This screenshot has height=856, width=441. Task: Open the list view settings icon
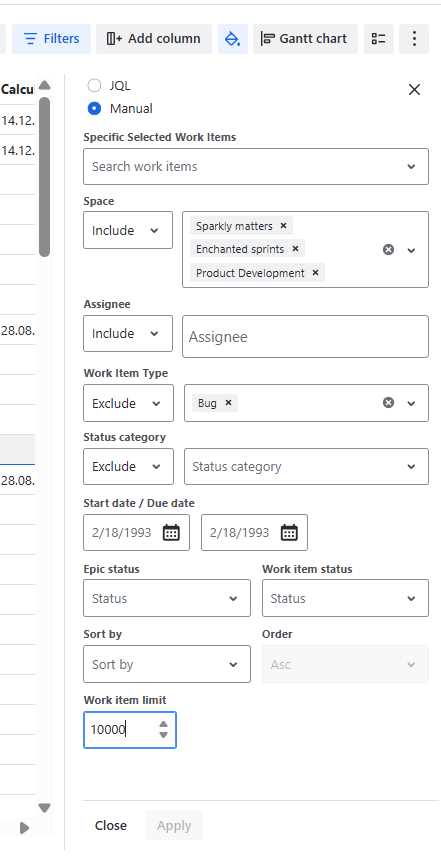[x=379, y=39]
